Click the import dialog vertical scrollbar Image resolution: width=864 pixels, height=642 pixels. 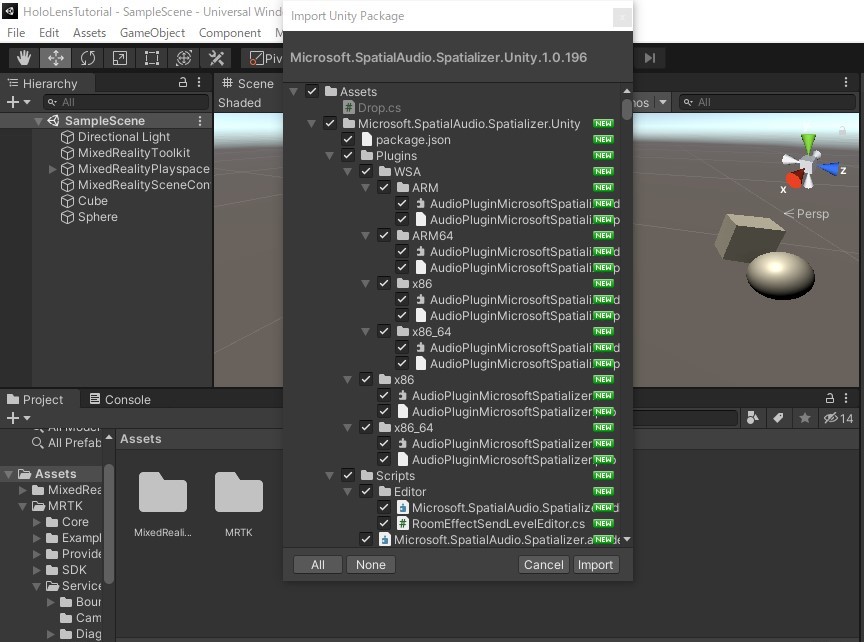(627, 109)
